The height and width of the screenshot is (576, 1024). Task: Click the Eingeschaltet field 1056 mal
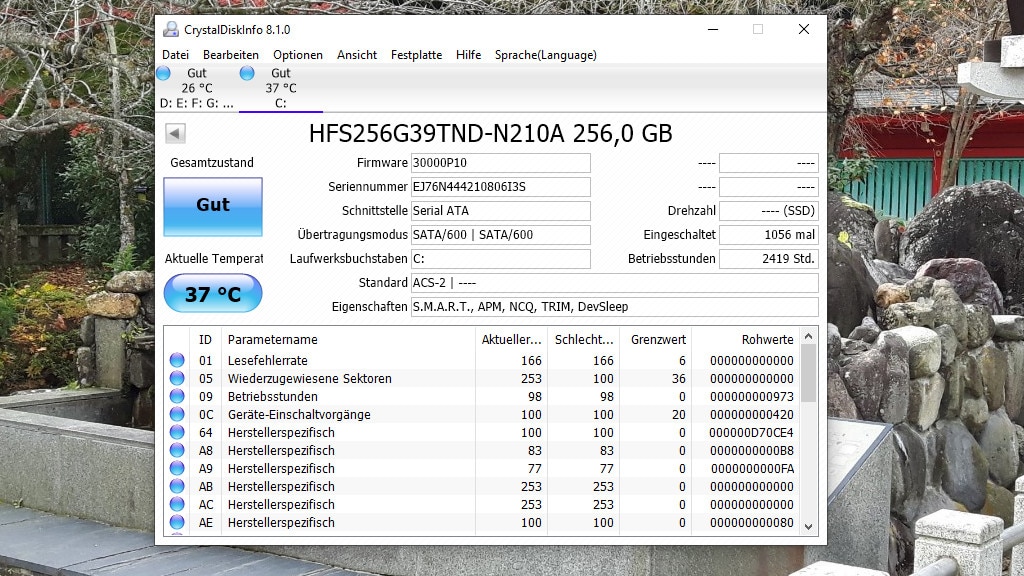click(769, 234)
